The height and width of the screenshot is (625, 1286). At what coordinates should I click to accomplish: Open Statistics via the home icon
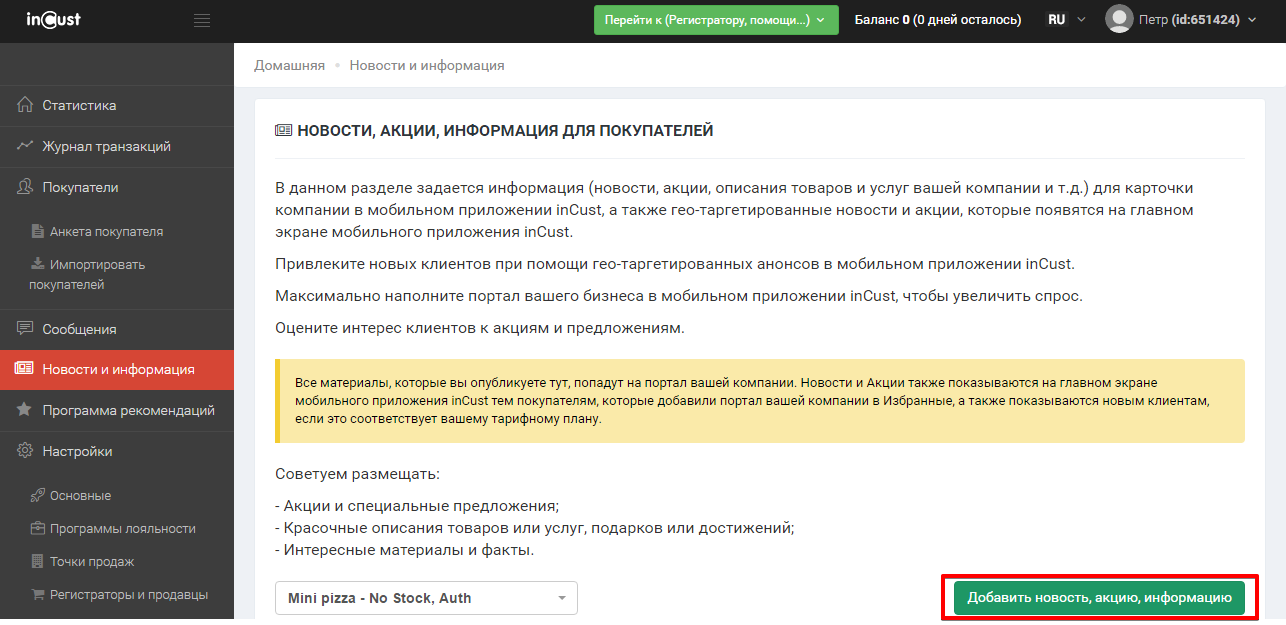click(x=25, y=105)
